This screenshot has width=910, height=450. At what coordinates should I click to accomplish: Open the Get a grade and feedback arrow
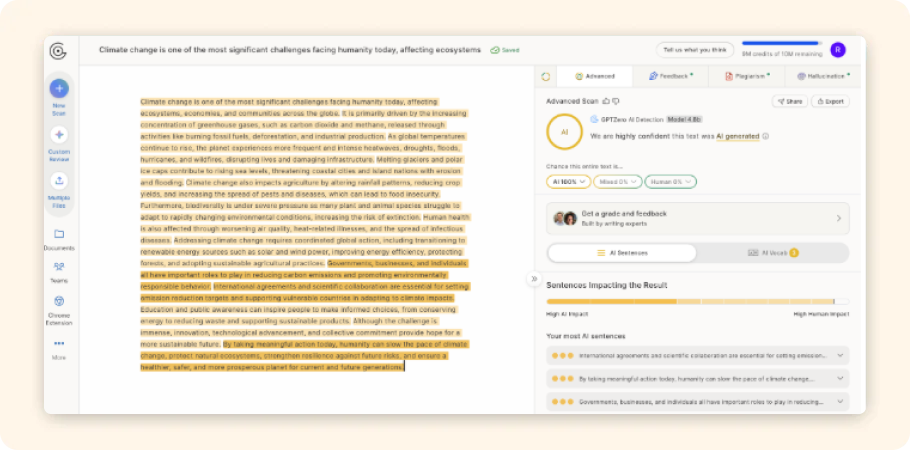[x=839, y=218]
